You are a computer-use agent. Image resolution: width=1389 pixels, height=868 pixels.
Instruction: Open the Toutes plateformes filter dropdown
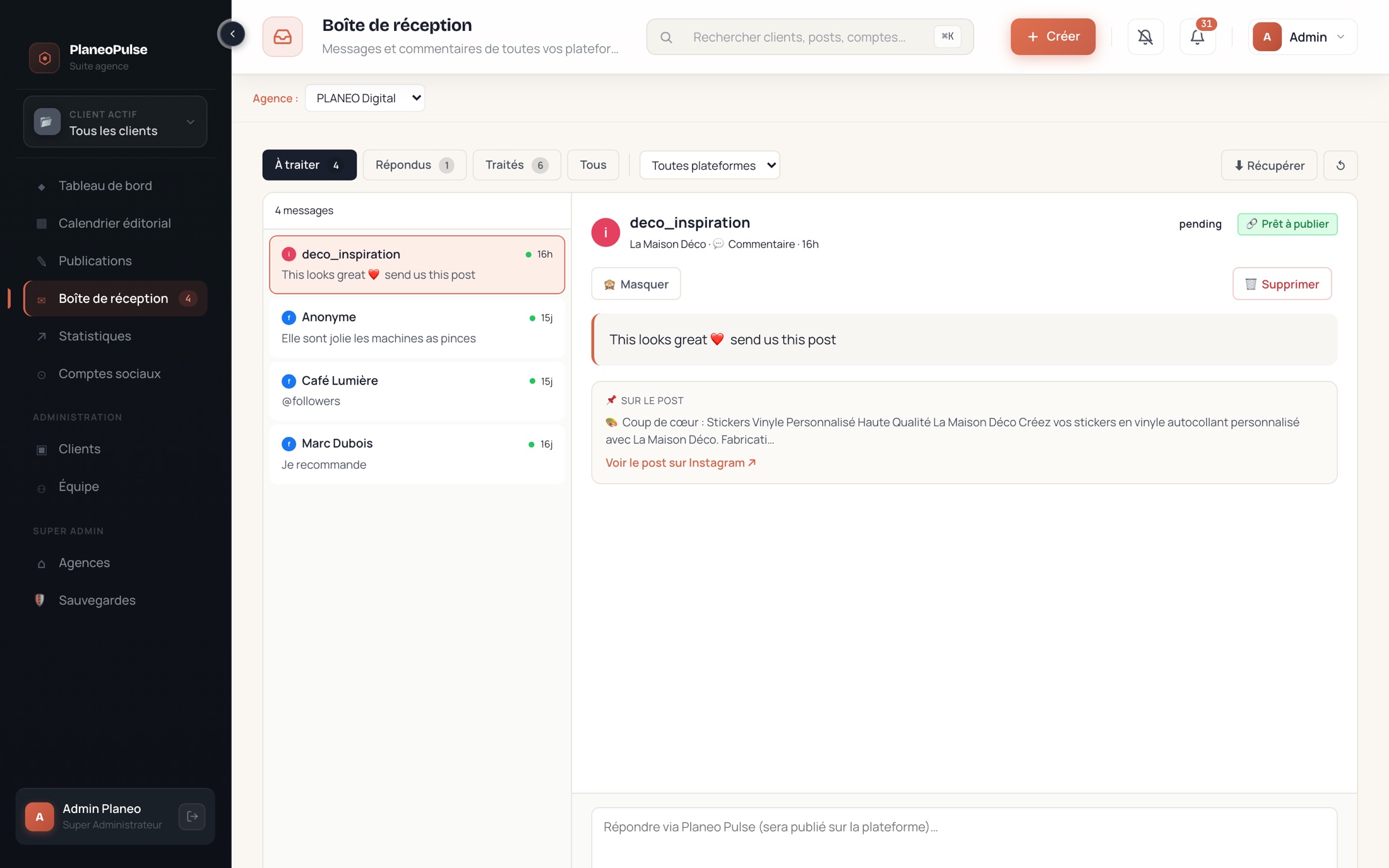click(710, 165)
